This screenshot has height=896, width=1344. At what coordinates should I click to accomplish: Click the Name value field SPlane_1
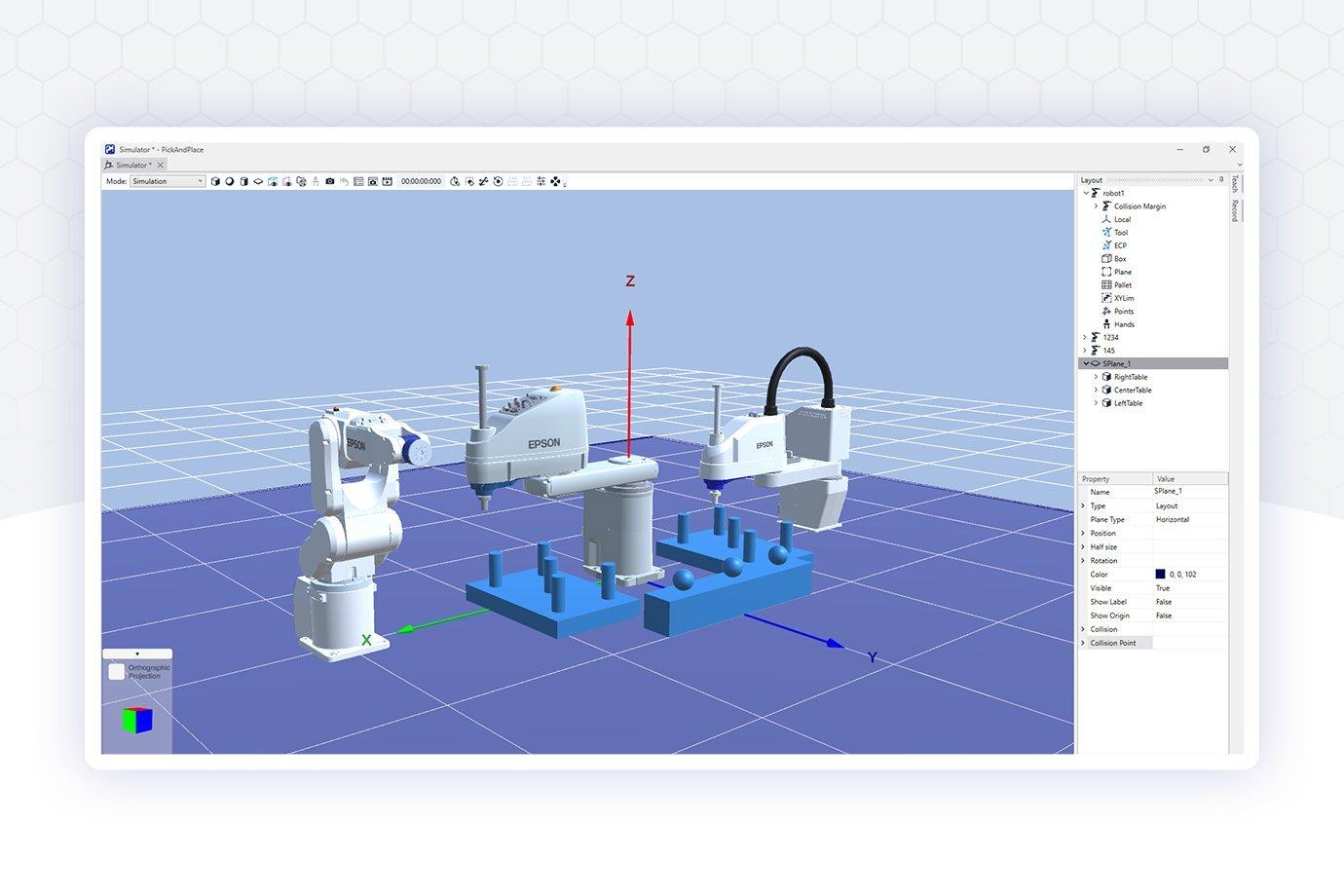tap(1168, 492)
